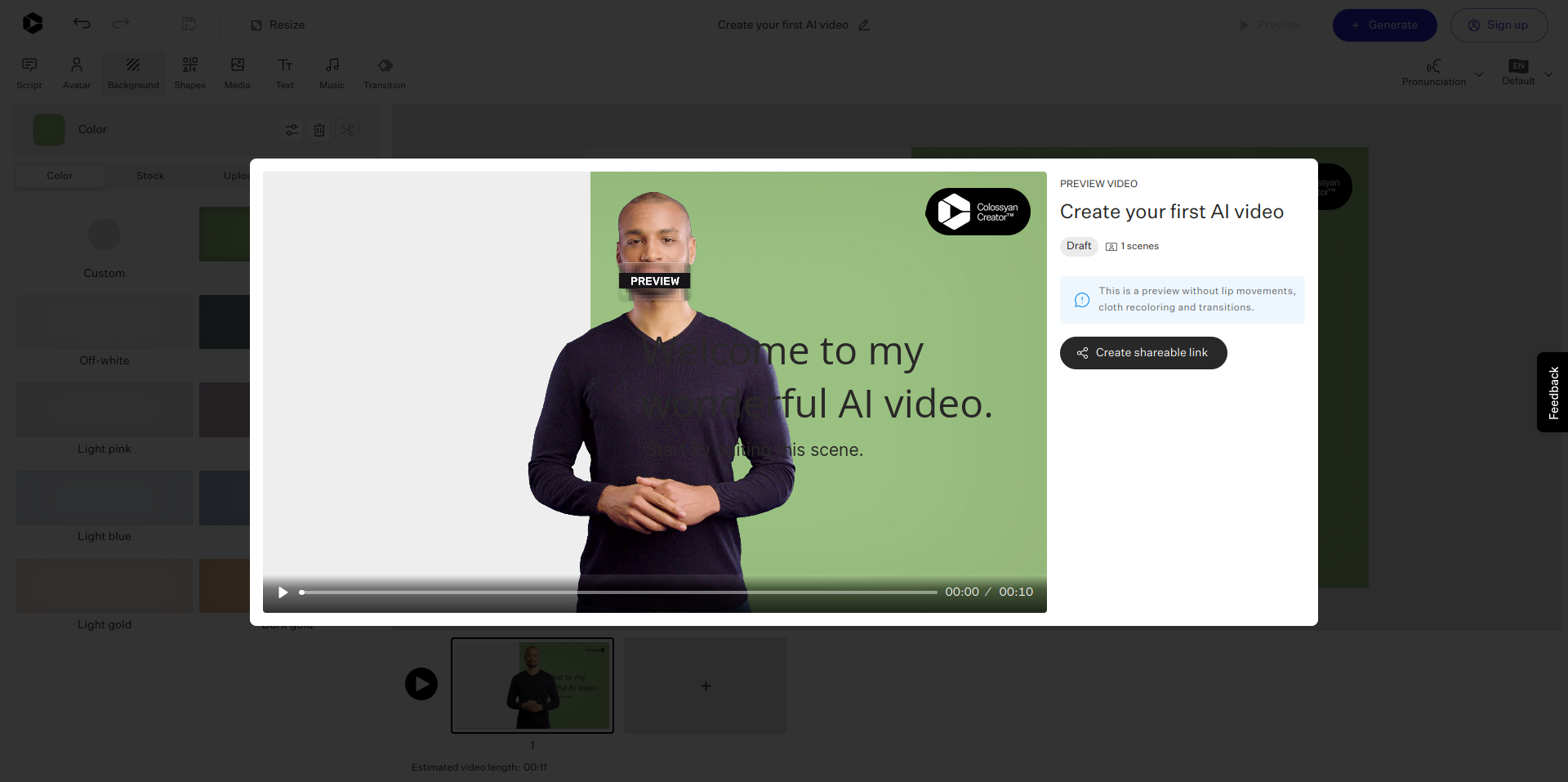Open the Pronunciation dropdown
Image resolution: width=1568 pixels, height=782 pixels.
coord(1479,74)
